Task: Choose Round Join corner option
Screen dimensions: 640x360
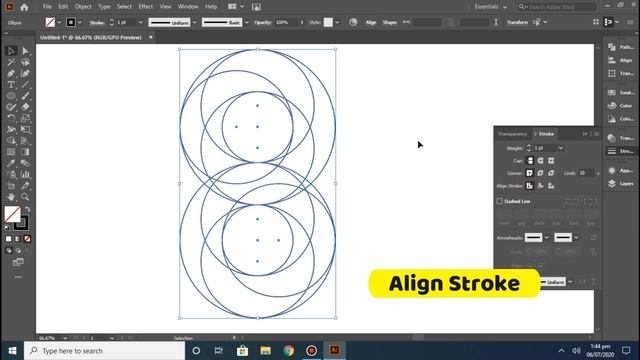Action: [x=540, y=173]
